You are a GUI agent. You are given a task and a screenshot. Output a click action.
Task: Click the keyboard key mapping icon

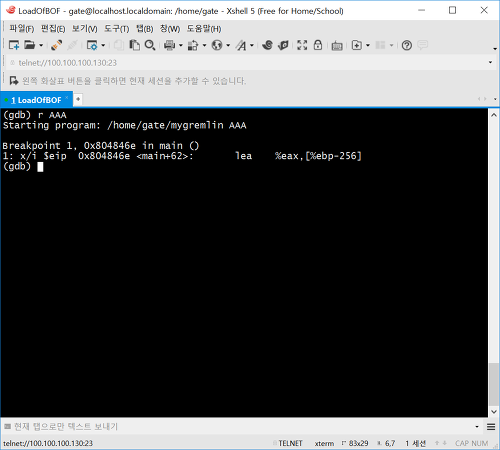click(337, 45)
